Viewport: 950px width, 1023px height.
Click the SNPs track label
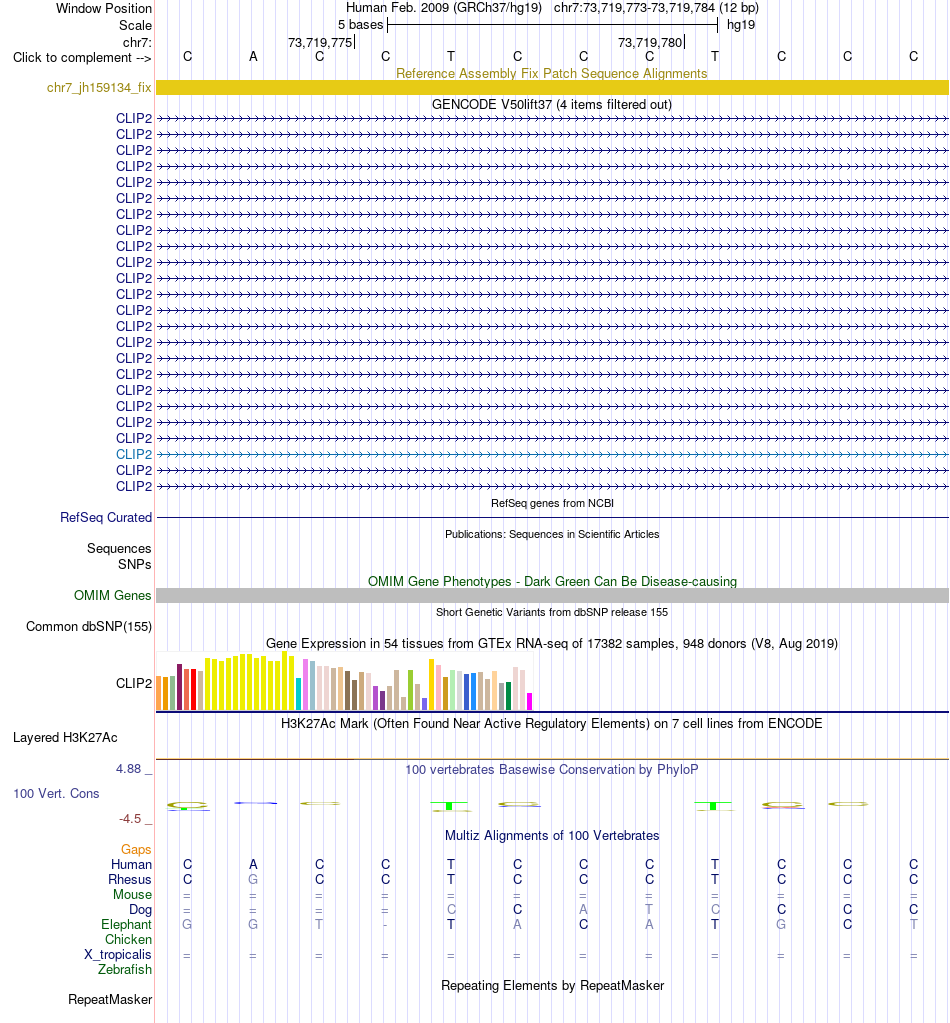134,564
